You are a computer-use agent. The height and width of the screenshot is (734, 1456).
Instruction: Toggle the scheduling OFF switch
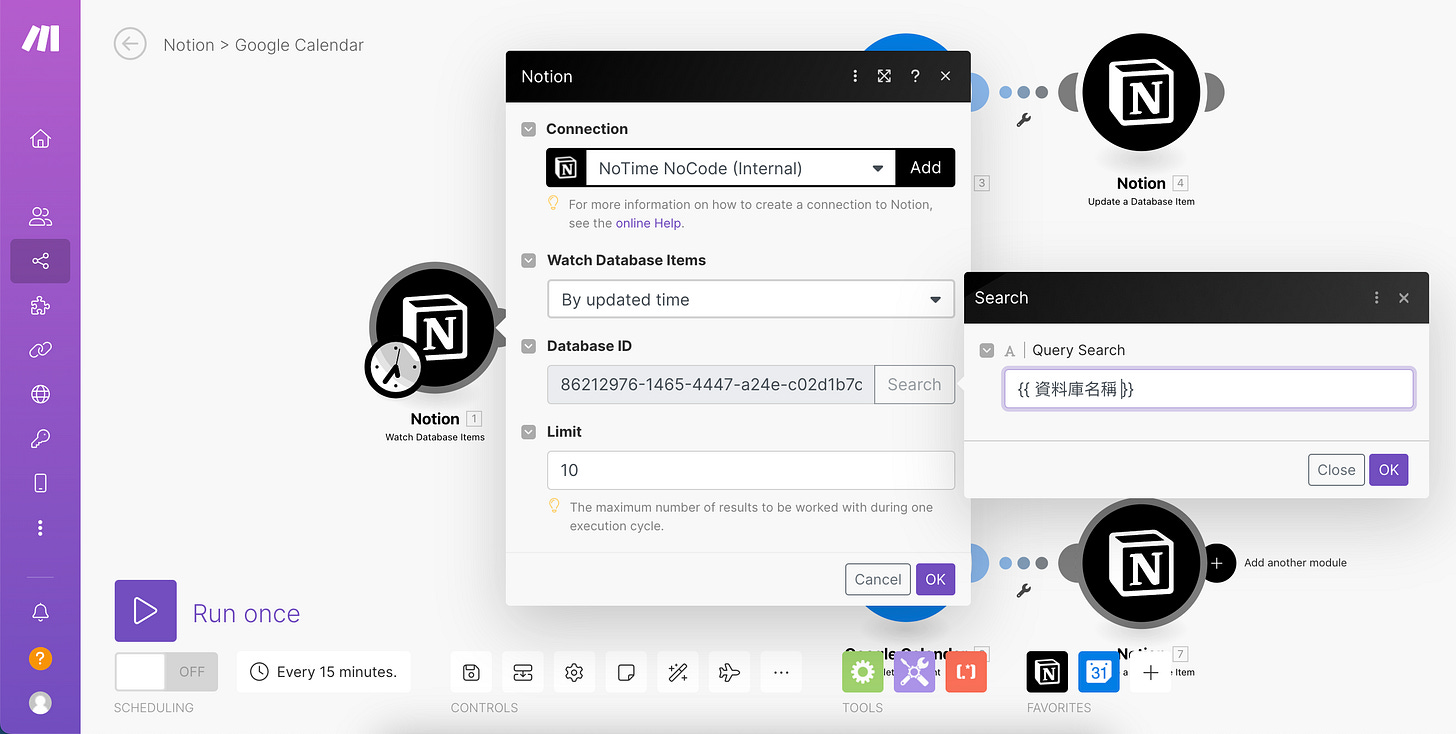(x=166, y=671)
